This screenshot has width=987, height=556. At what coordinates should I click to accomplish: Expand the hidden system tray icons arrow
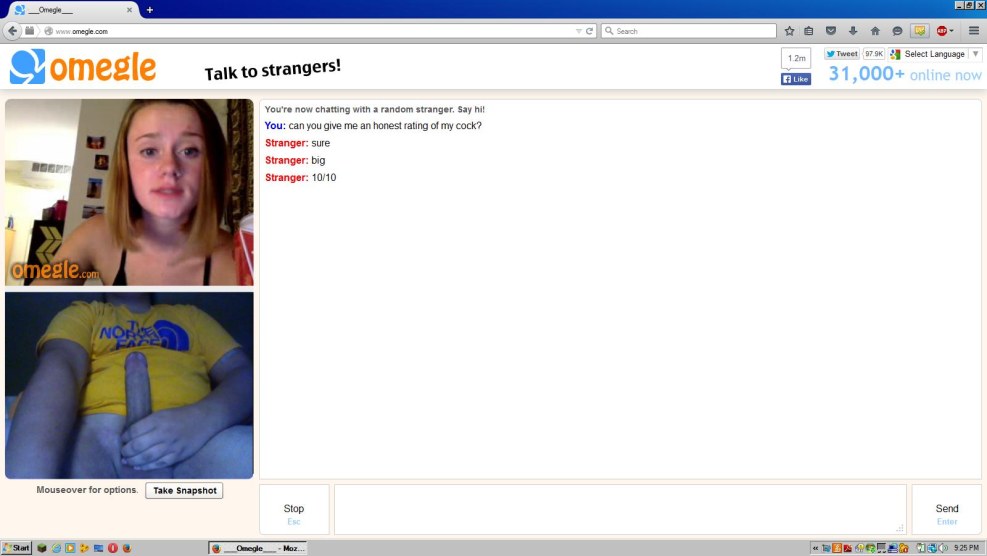[814, 548]
